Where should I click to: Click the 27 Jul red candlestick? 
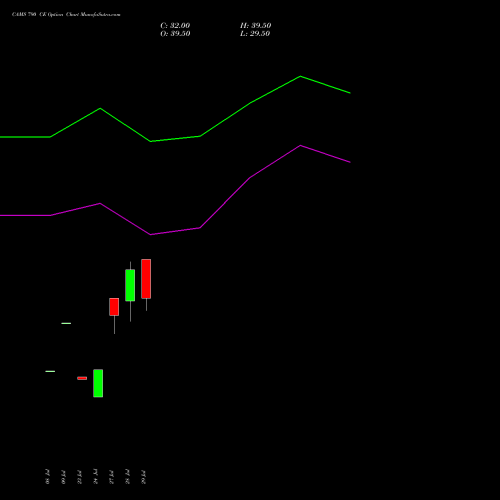[114, 307]
